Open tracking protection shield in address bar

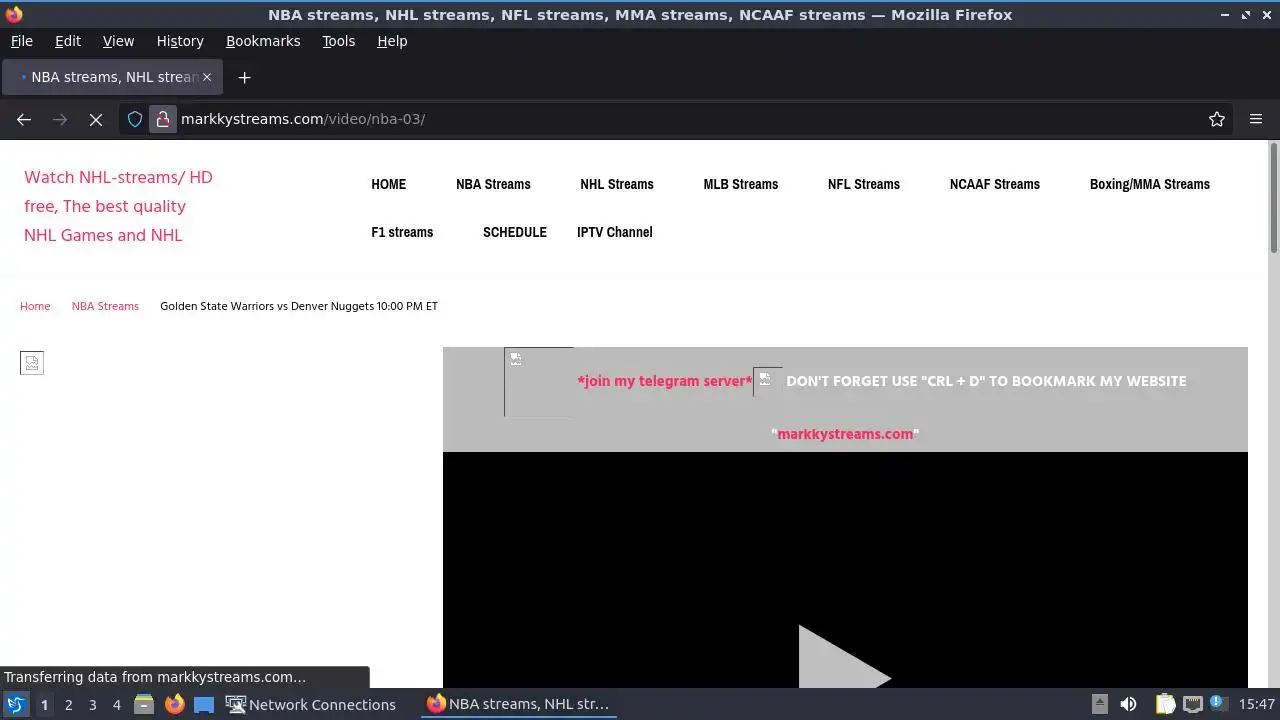pyautogui.click(x=135, y=119)
